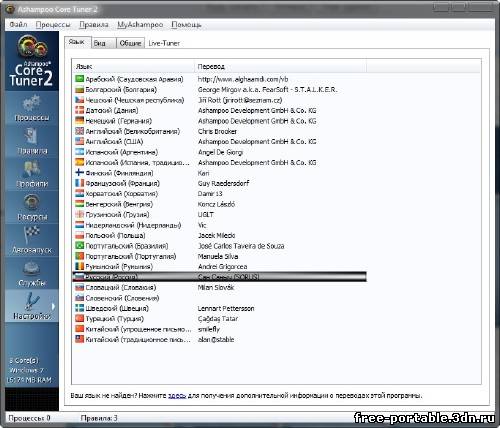Image resolution: width=500 pixels, height=428 pixels.
Task: Open the Файл menu
Action: (x=18, y=25)
